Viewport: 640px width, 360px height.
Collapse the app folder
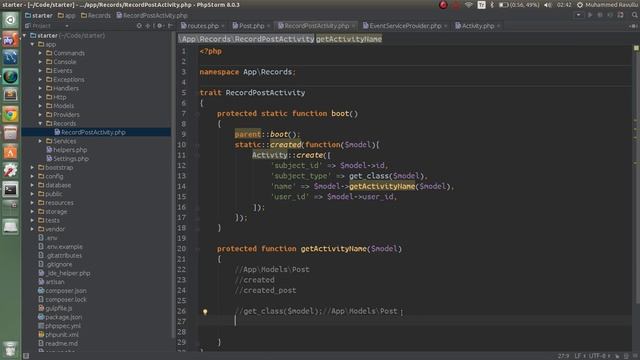coord(33,44)
